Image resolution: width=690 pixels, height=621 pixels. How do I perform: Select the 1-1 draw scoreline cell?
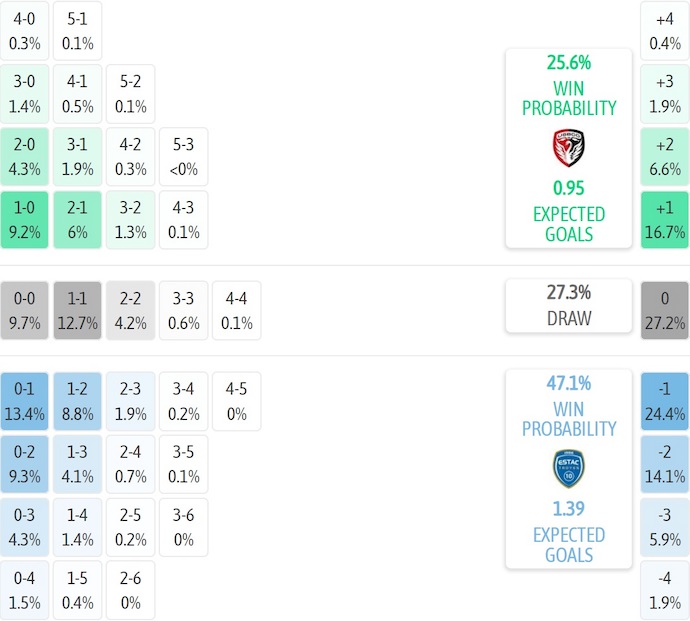78,310
